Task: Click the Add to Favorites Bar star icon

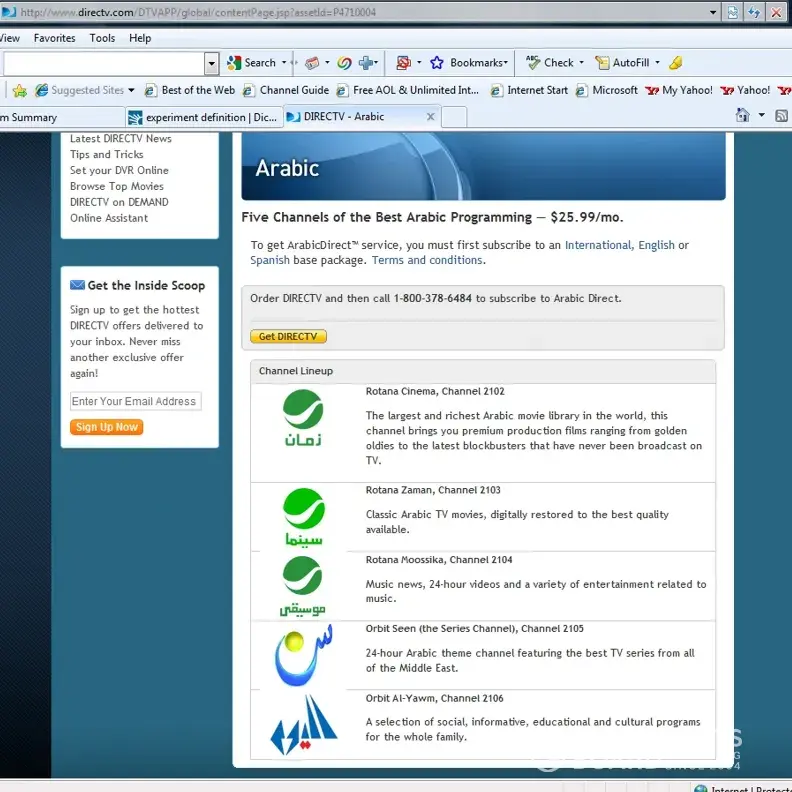Action: (x=19, y=90)
